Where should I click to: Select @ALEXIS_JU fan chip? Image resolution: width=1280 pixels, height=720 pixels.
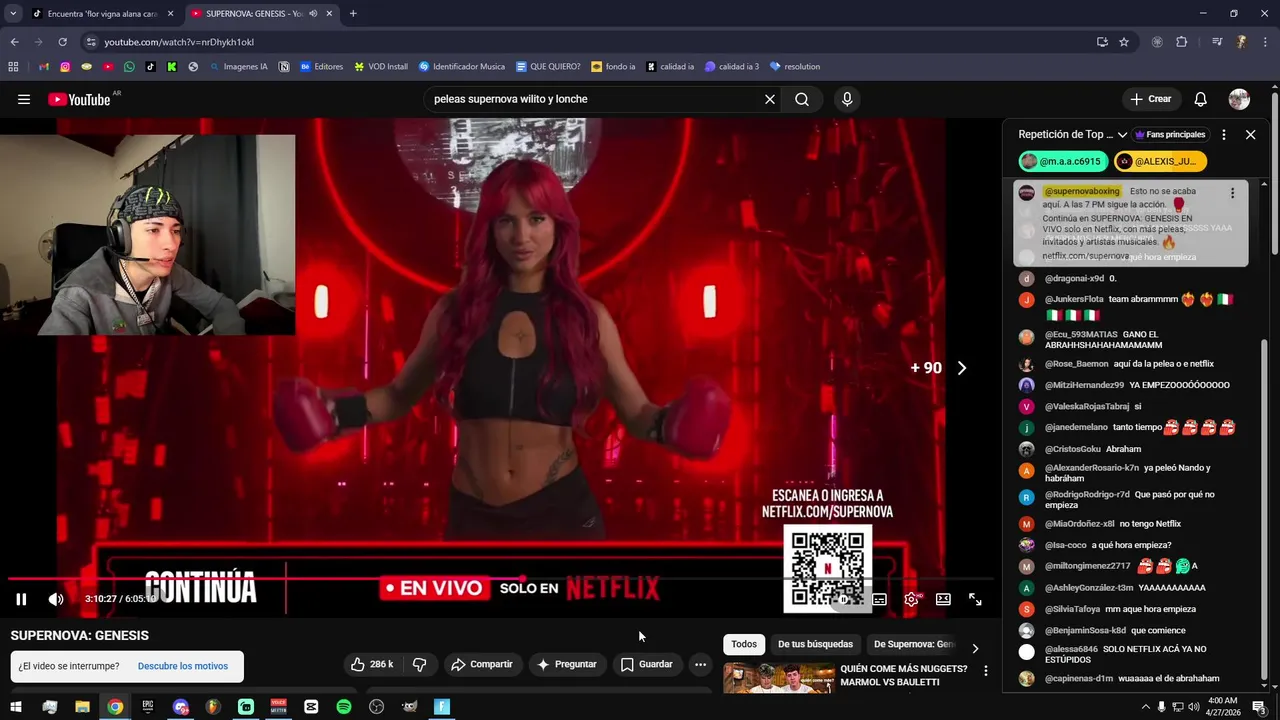pyautogui.click(x=1160, y=161)
